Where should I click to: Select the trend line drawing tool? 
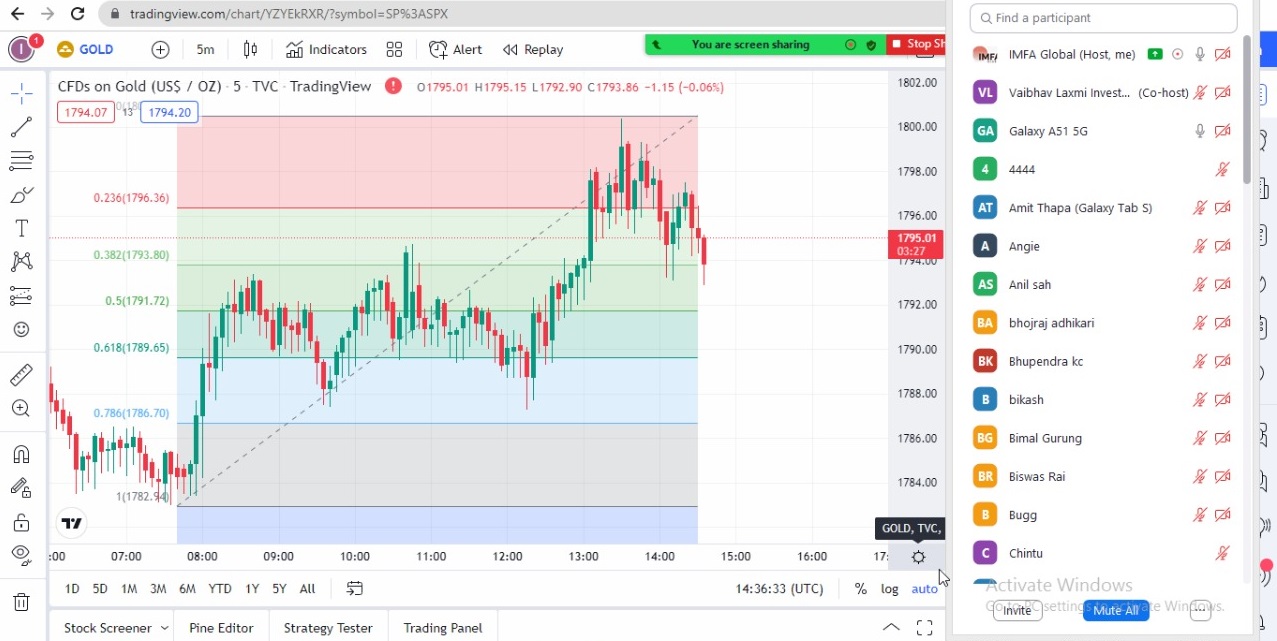[x=21, y=127]
